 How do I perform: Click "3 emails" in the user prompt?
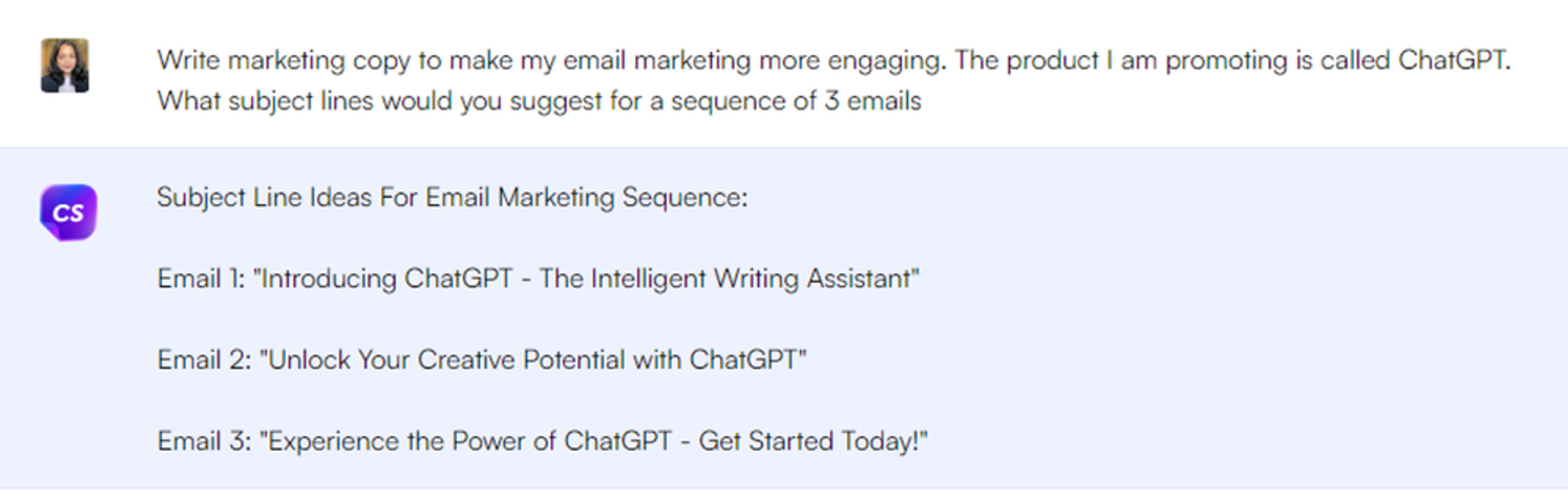[872, 101]
